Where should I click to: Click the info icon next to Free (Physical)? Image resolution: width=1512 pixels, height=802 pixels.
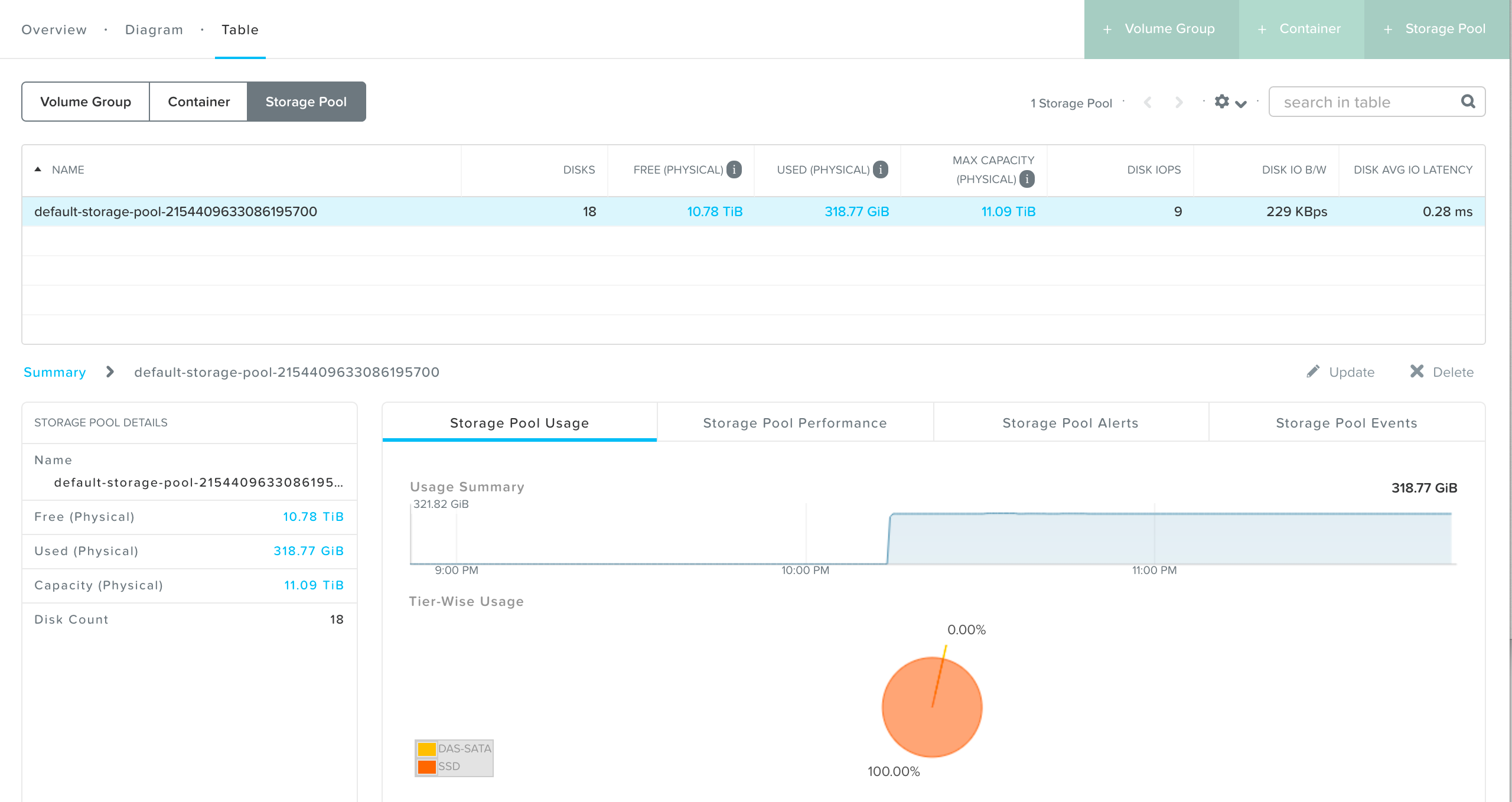coord(734,169)
